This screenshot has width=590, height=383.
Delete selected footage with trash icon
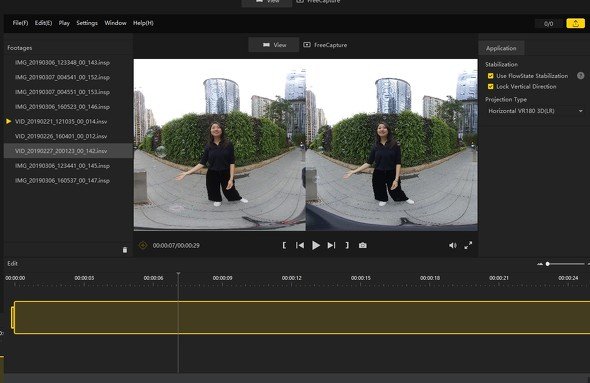coord(125,250)
